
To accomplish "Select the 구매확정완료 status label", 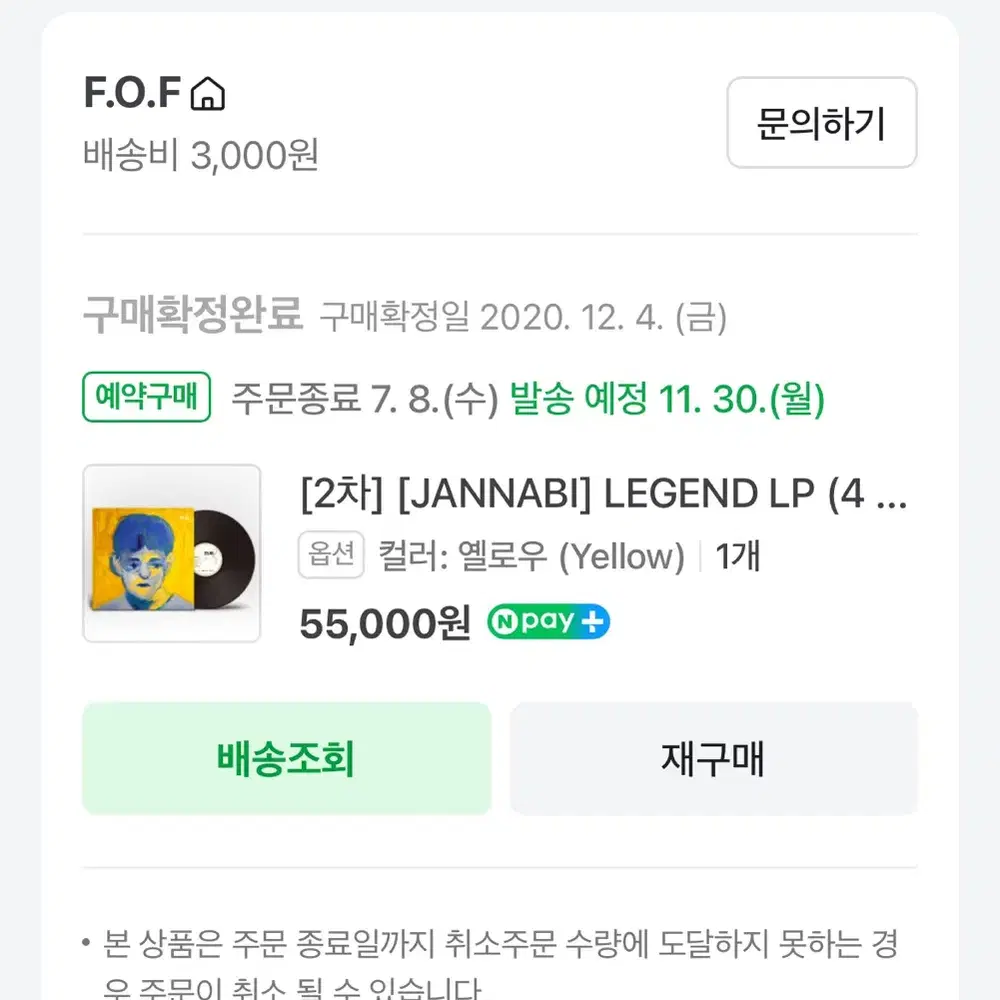I will coord(193,314).
